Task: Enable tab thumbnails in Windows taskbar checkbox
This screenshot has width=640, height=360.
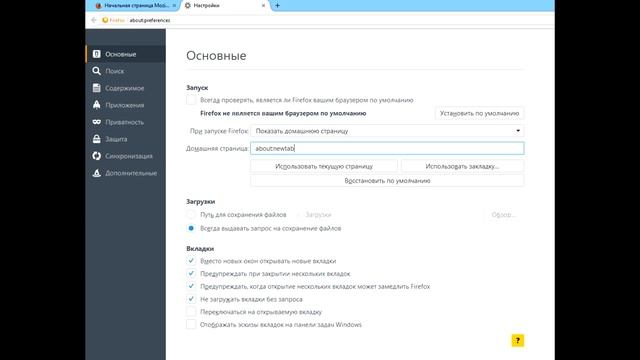Action: click(191, 324)
